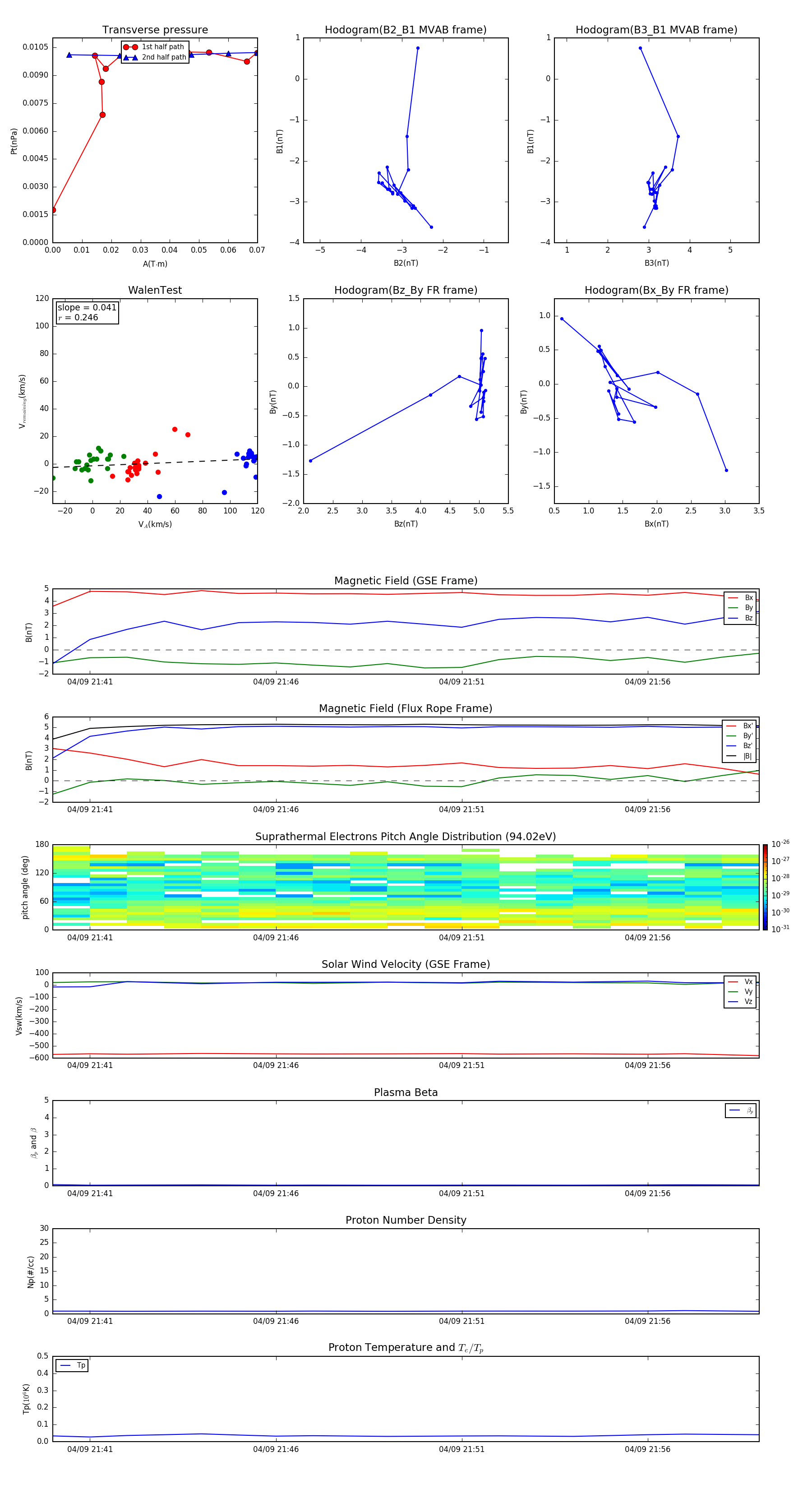Click the "slope = 0.041" annotation
Image resolution: width=812 pixels, height=1489 pixels.
click(x=87, y=308)
